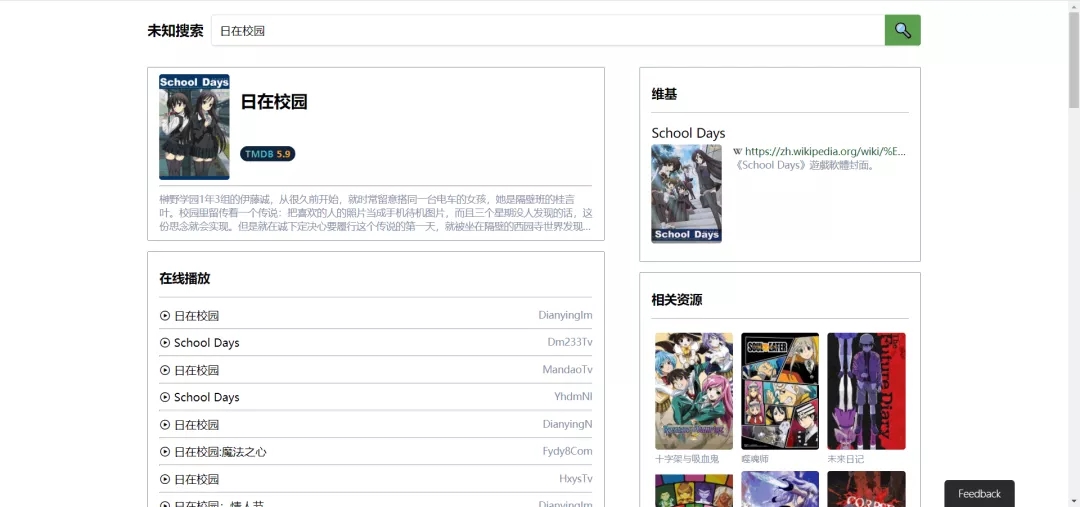Click the synopsis text starting with 榊野学园
The width and height of the screenshot is (1080, 507).
pos(375,213)
